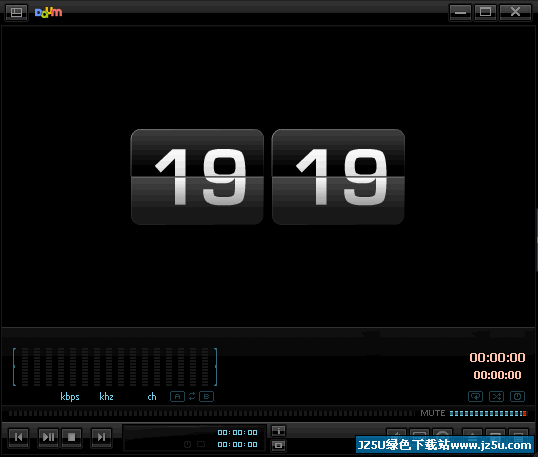The height and width of the screenshot is (457, 538).
Task: Click the upper blue time in display panel
Action: (x=237, y=433)
